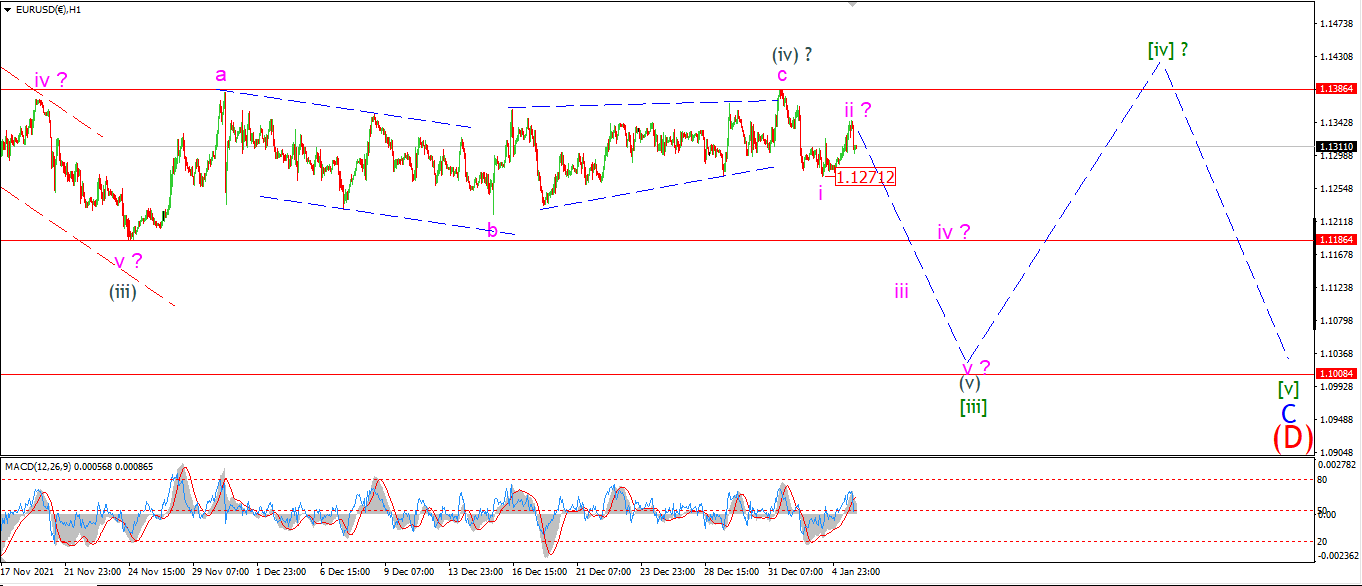Click the current price 1.13110 axis tag
The image size is (1362, 586).
1336,146
